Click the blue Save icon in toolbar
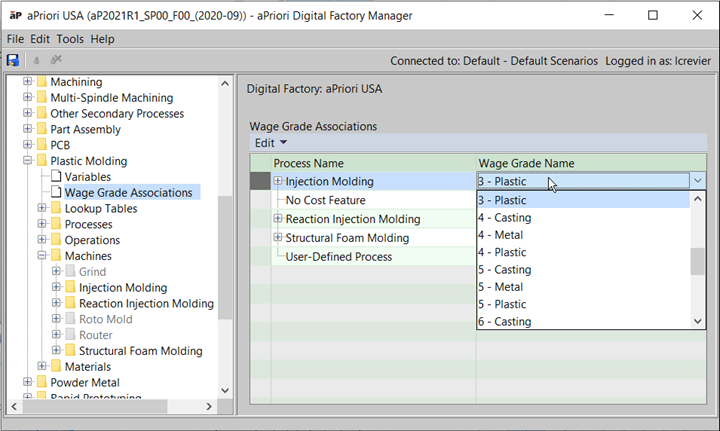Image resolution: width=720 pixels, height=431 pixels. pos(13,60)
